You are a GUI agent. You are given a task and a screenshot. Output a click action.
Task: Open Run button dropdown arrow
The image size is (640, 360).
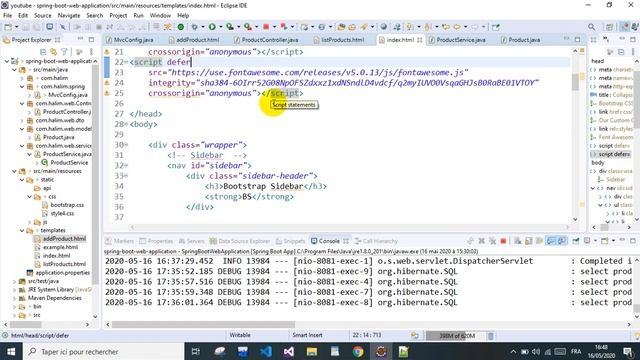pos(220,27)
